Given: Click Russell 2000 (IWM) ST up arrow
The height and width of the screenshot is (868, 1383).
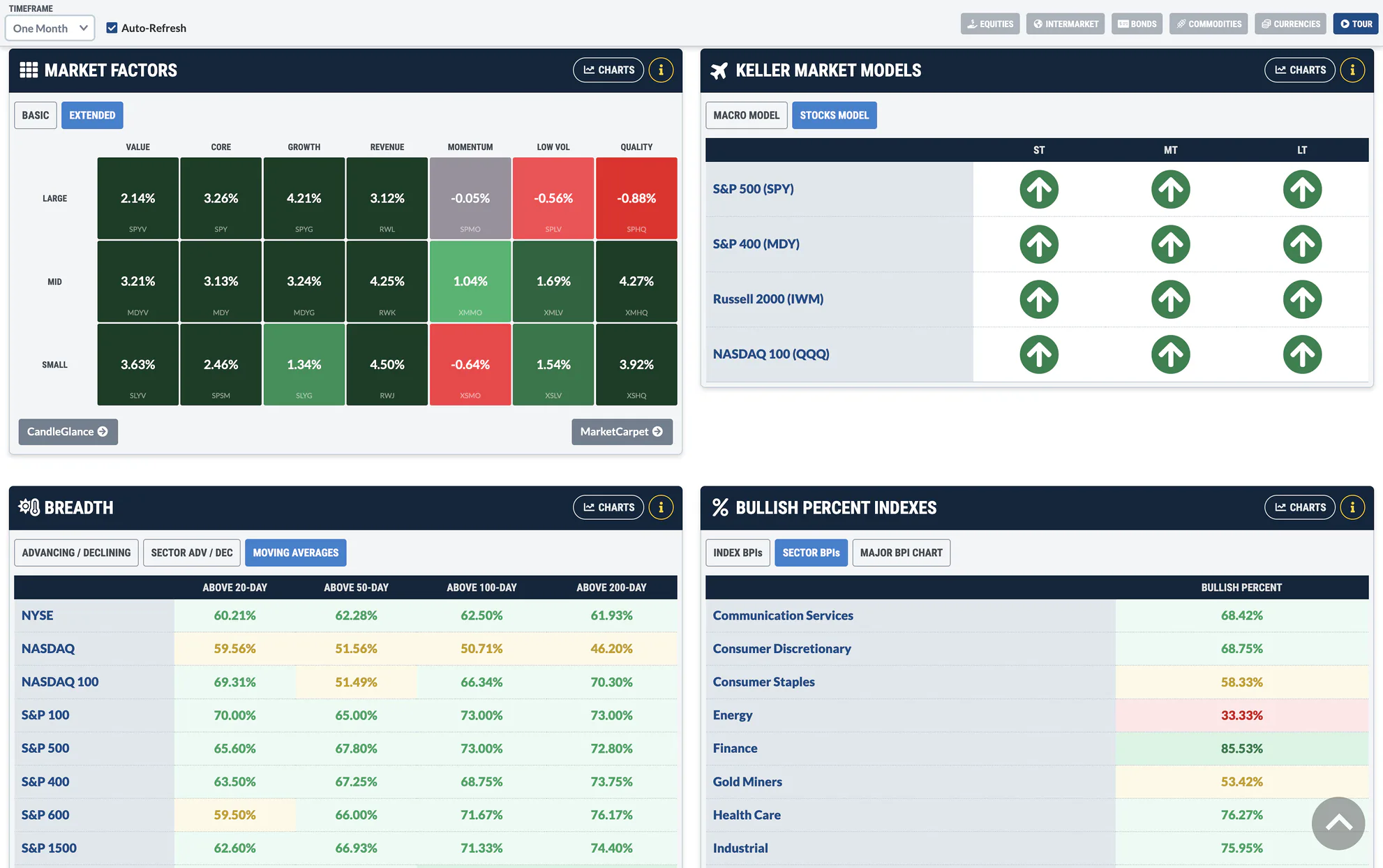Looking at the screenshot, I should (x=1039, y=299).
